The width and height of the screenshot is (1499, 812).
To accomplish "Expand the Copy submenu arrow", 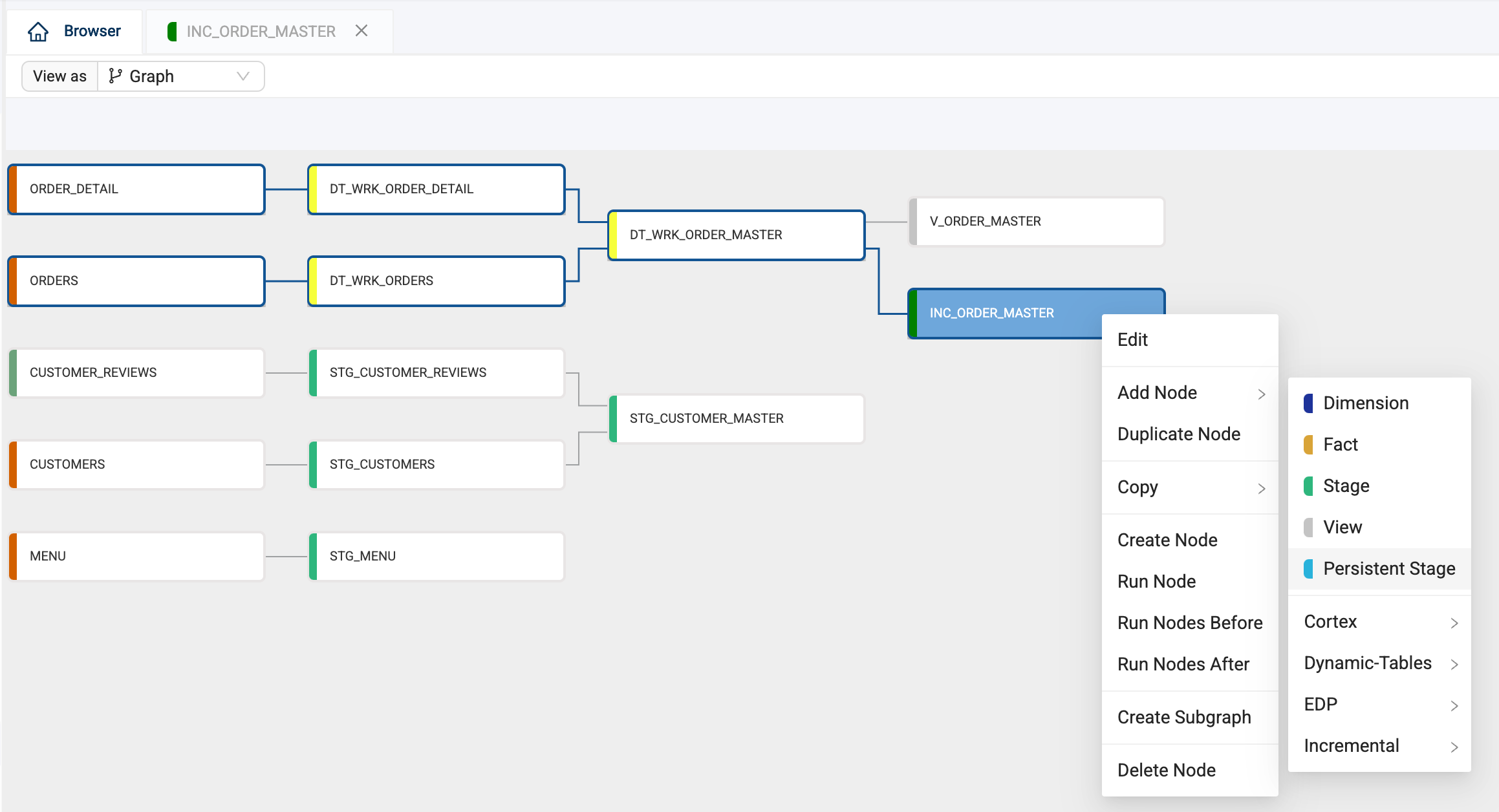I will click(1261, 488).
